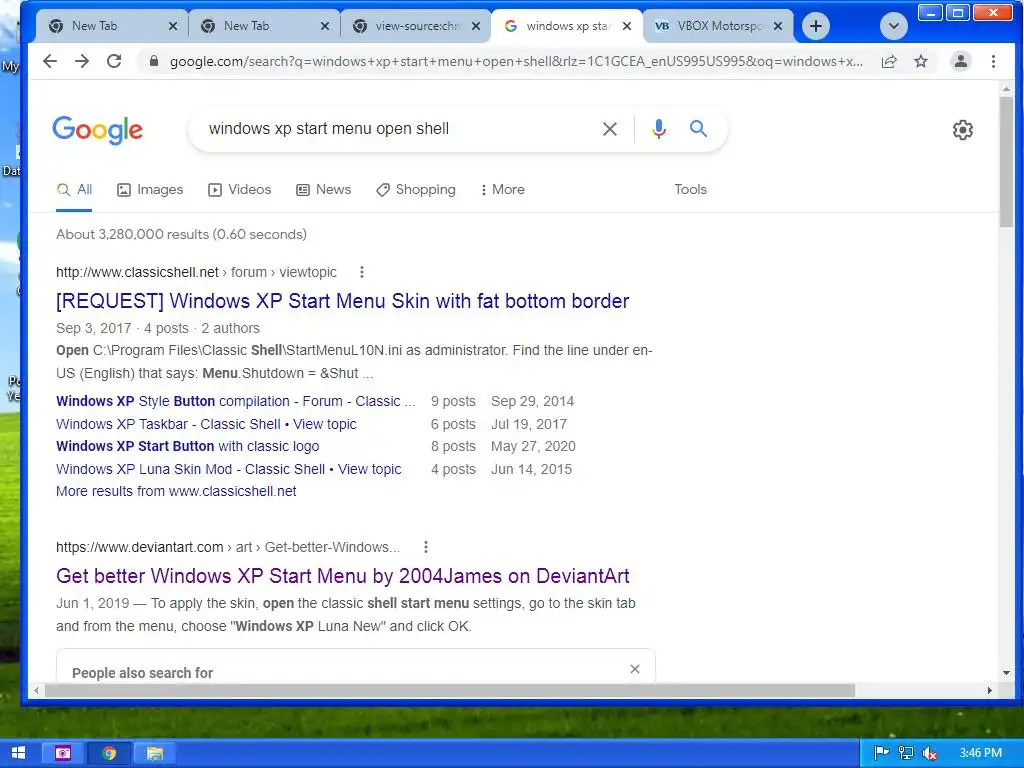Open Chrome three-dot menu
This screenshot has height=768, width=1024.
993,61
